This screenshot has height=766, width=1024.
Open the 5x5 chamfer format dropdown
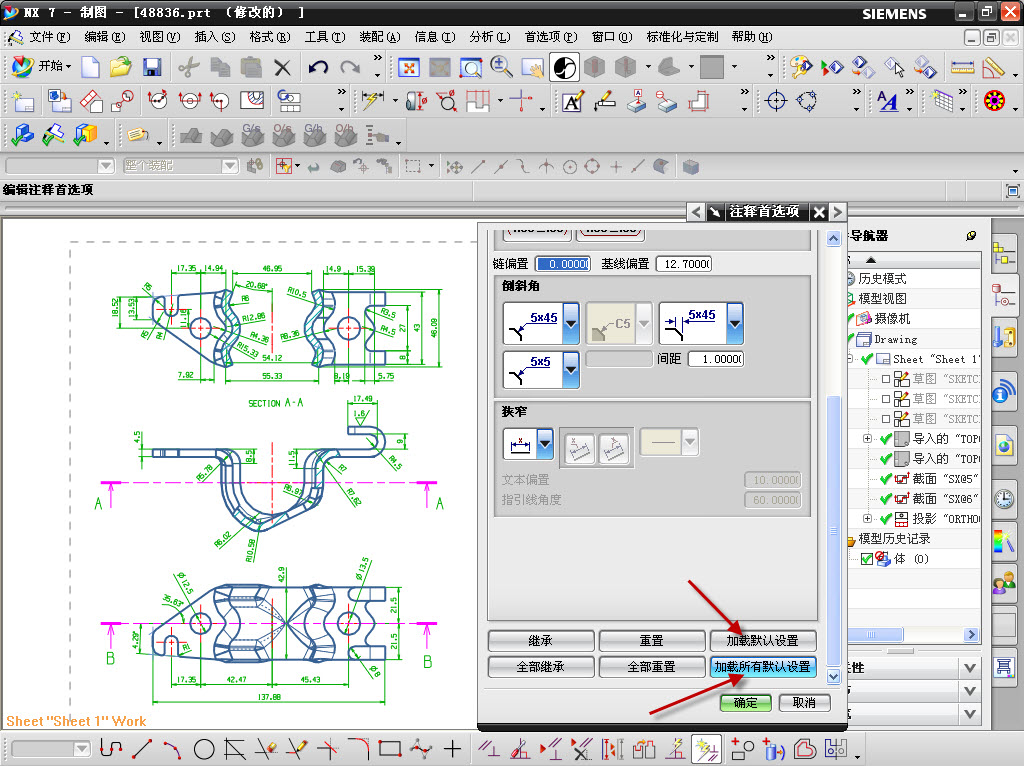tap(571, 369)
